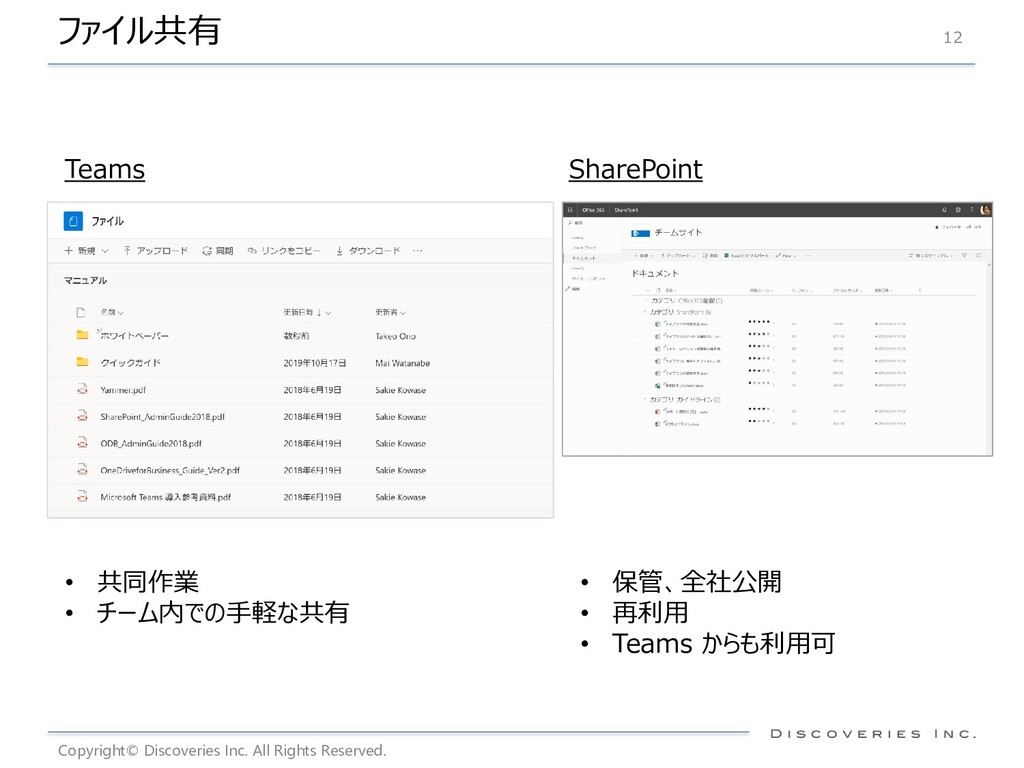Click the filter funnel icon in SharePoint
The width and height of the screenshot is (1024, 768).
pyautogui.click(x=965, y=256)
